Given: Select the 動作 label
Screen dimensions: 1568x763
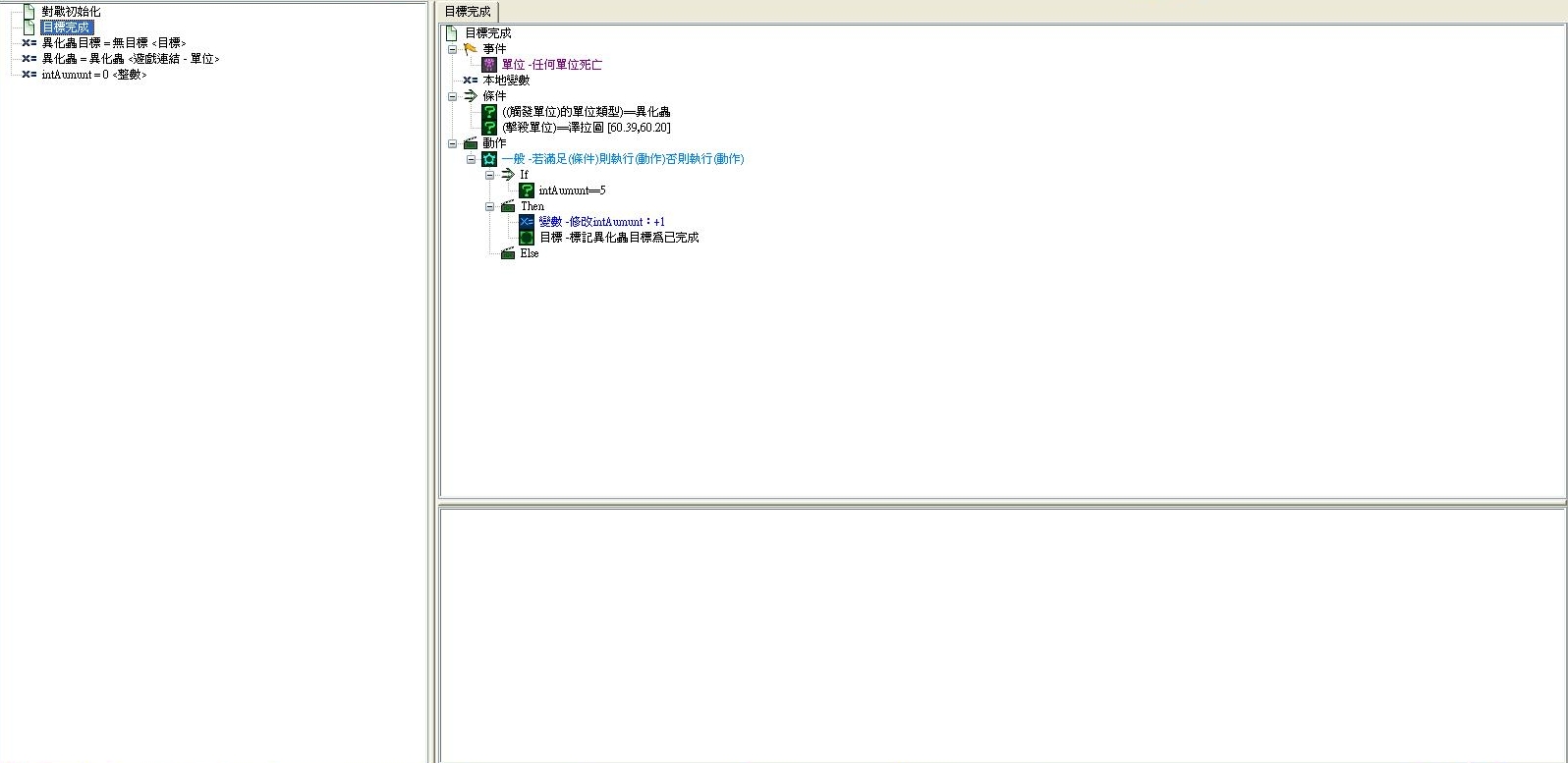Looking at the screenshot, I should pos(495,143).
